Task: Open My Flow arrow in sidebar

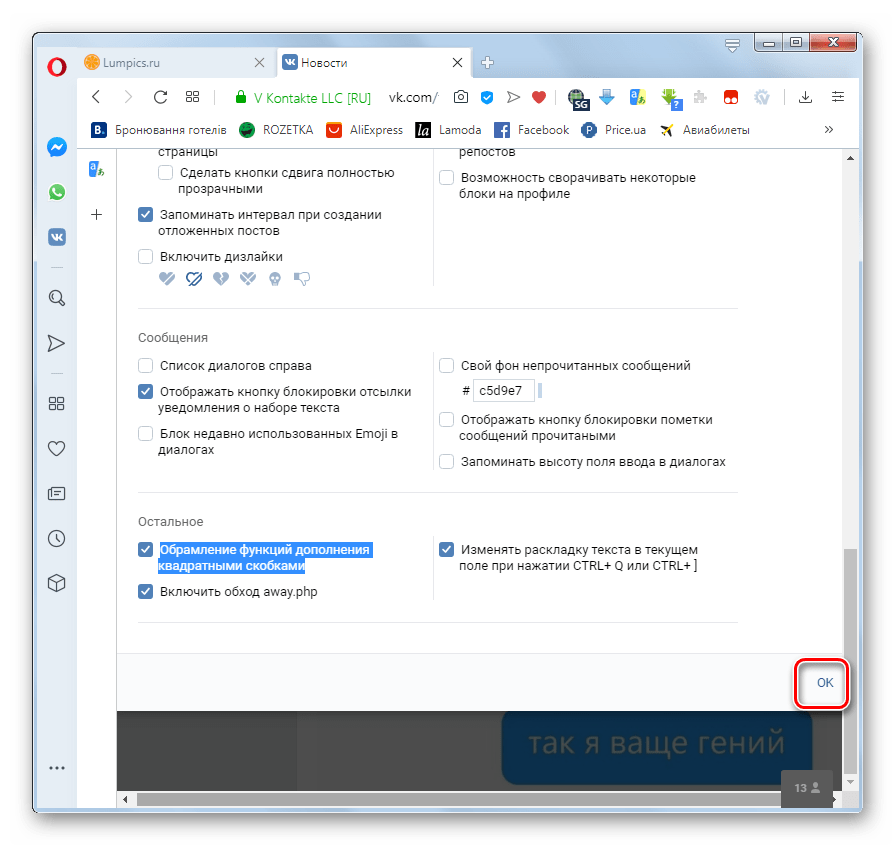Action: 56,343
